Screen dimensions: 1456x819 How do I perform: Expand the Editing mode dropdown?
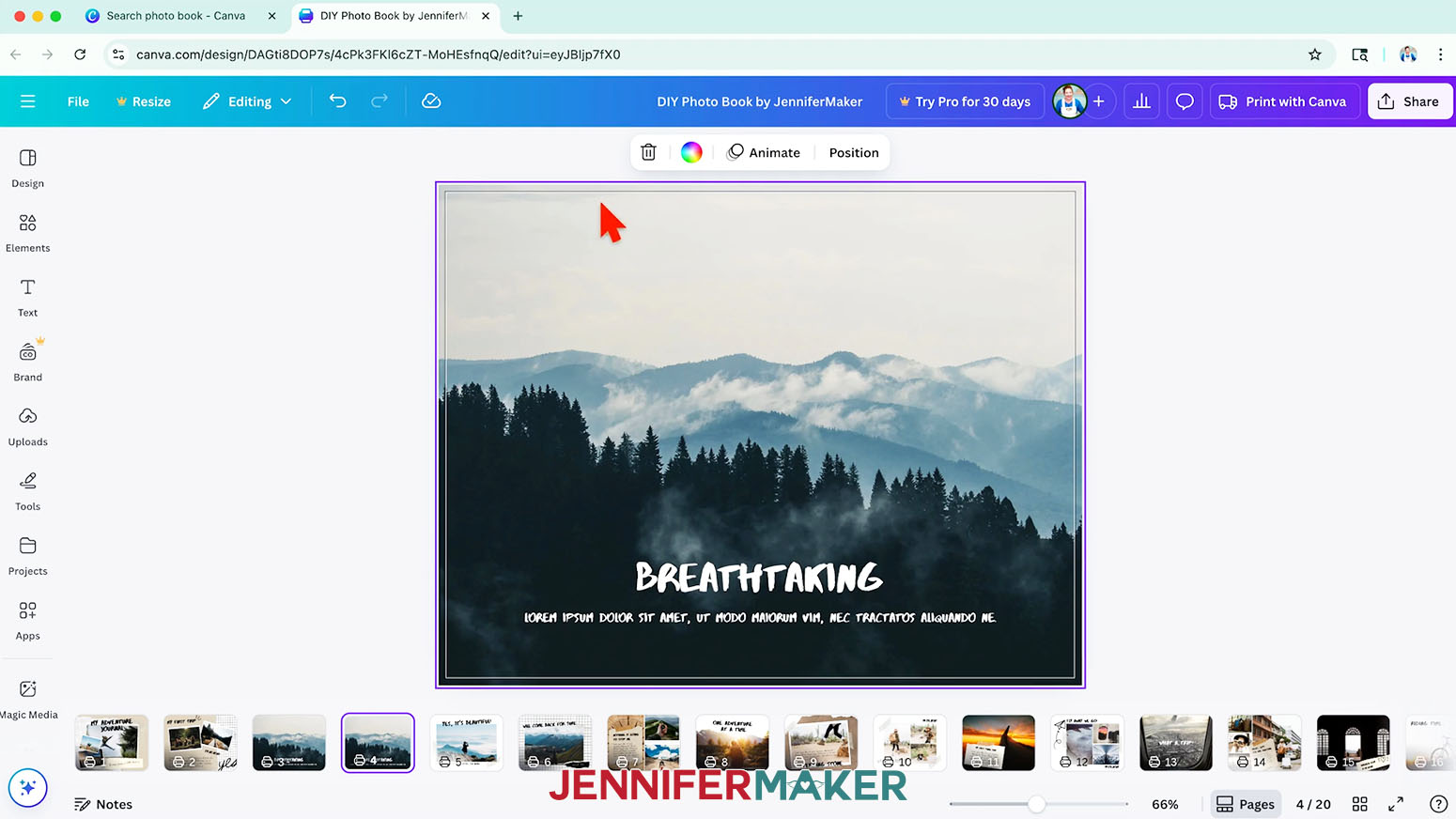(247, 101)
